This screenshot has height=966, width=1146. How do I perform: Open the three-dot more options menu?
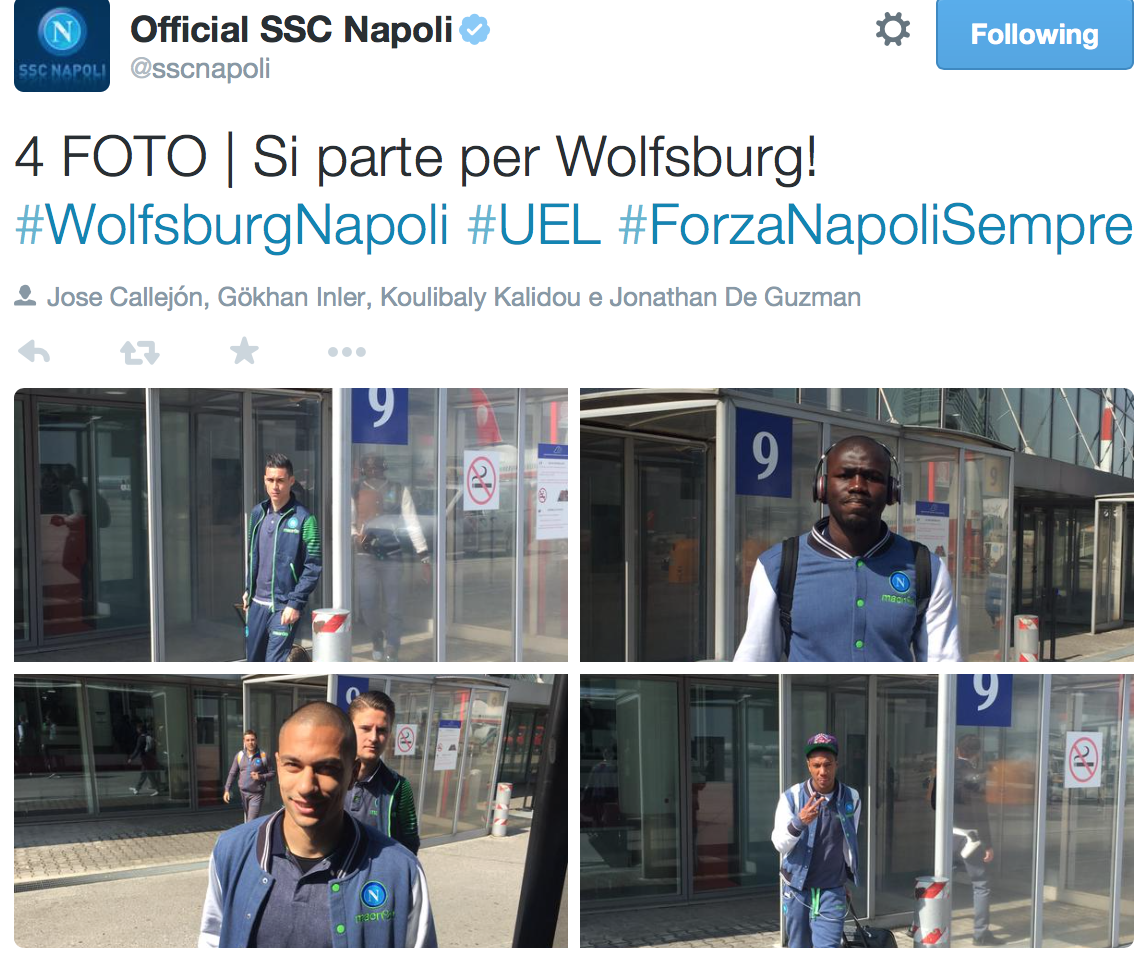click(x=346, y=352)
